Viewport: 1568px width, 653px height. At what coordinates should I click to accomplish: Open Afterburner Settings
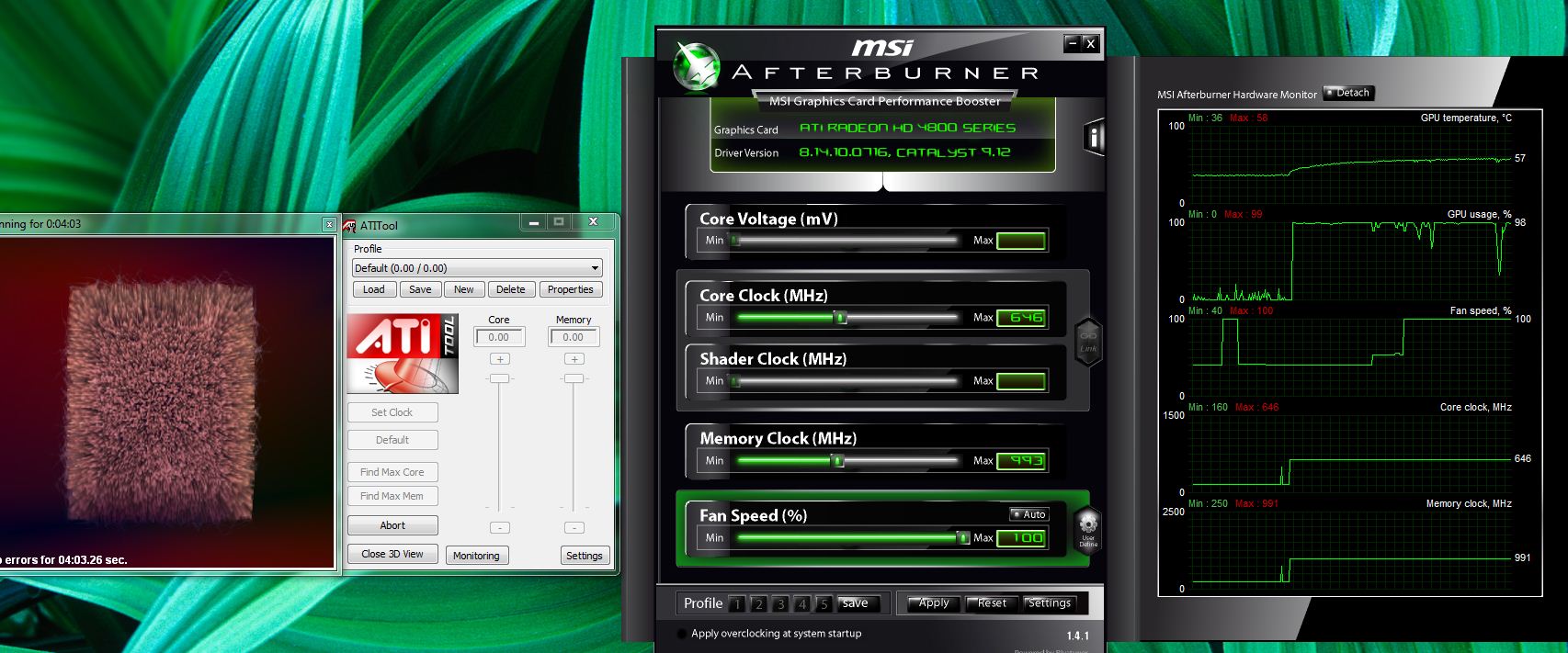point(1050,603)
